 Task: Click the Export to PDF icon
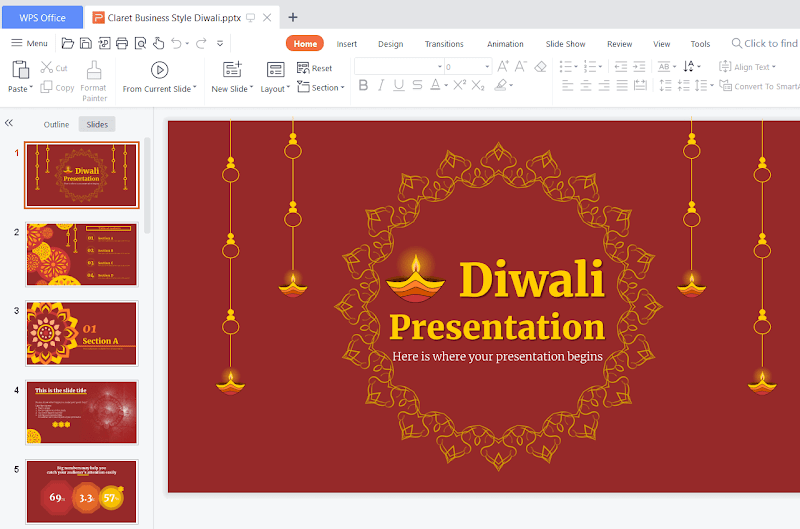[x=104, y=43]
